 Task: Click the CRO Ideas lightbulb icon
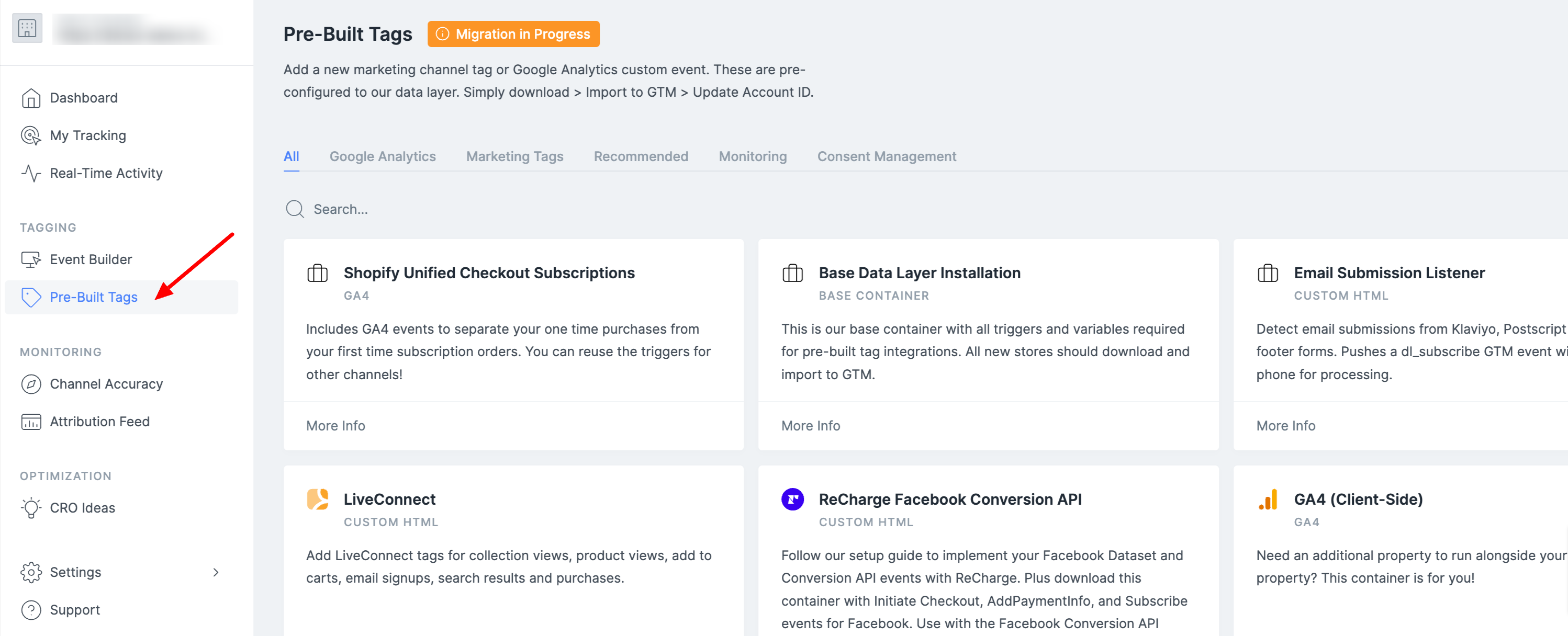(x=30, y=508)
